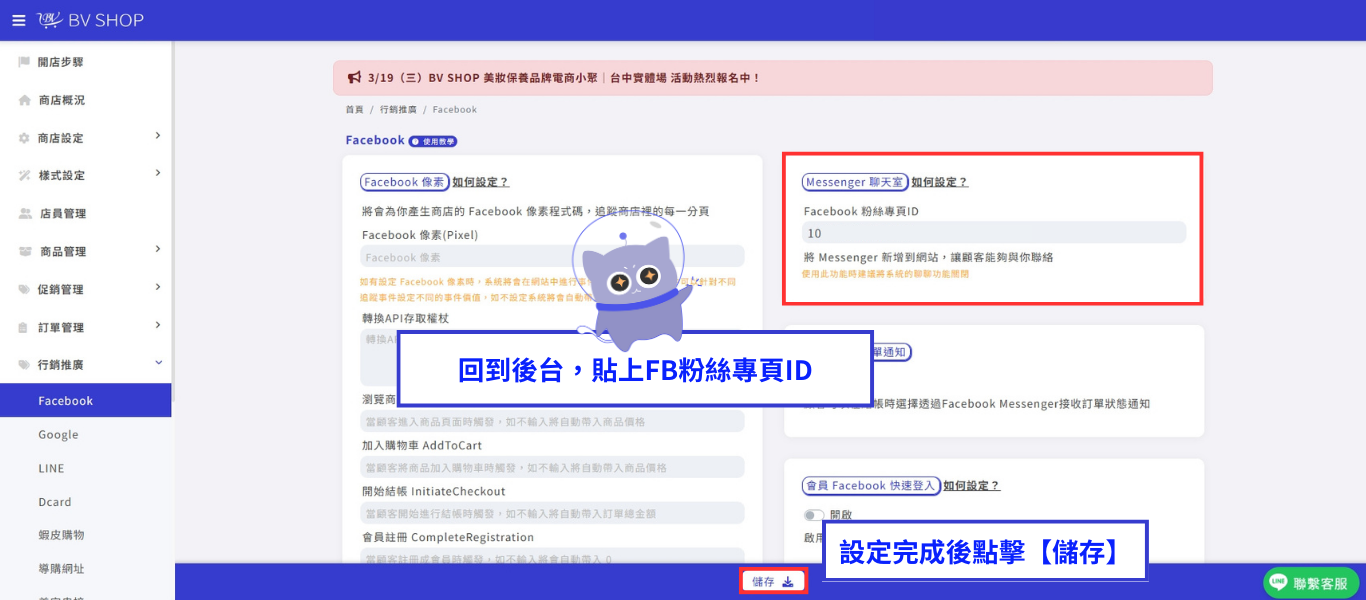Open the Facebook sidebar menu item
Viewport: 1366px width, 600px height.
tap(86, 401)
